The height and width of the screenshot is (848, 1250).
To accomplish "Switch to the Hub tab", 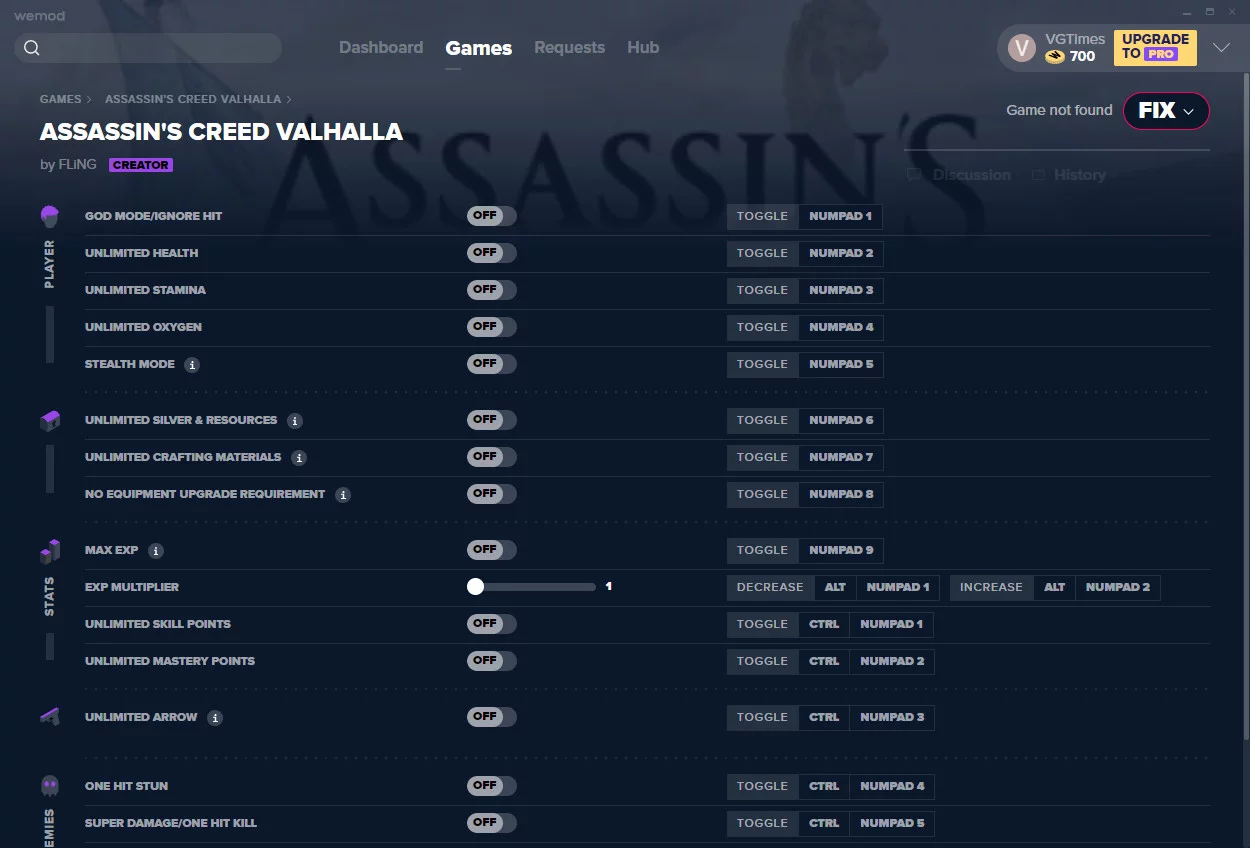I will (x=643, y=48).
